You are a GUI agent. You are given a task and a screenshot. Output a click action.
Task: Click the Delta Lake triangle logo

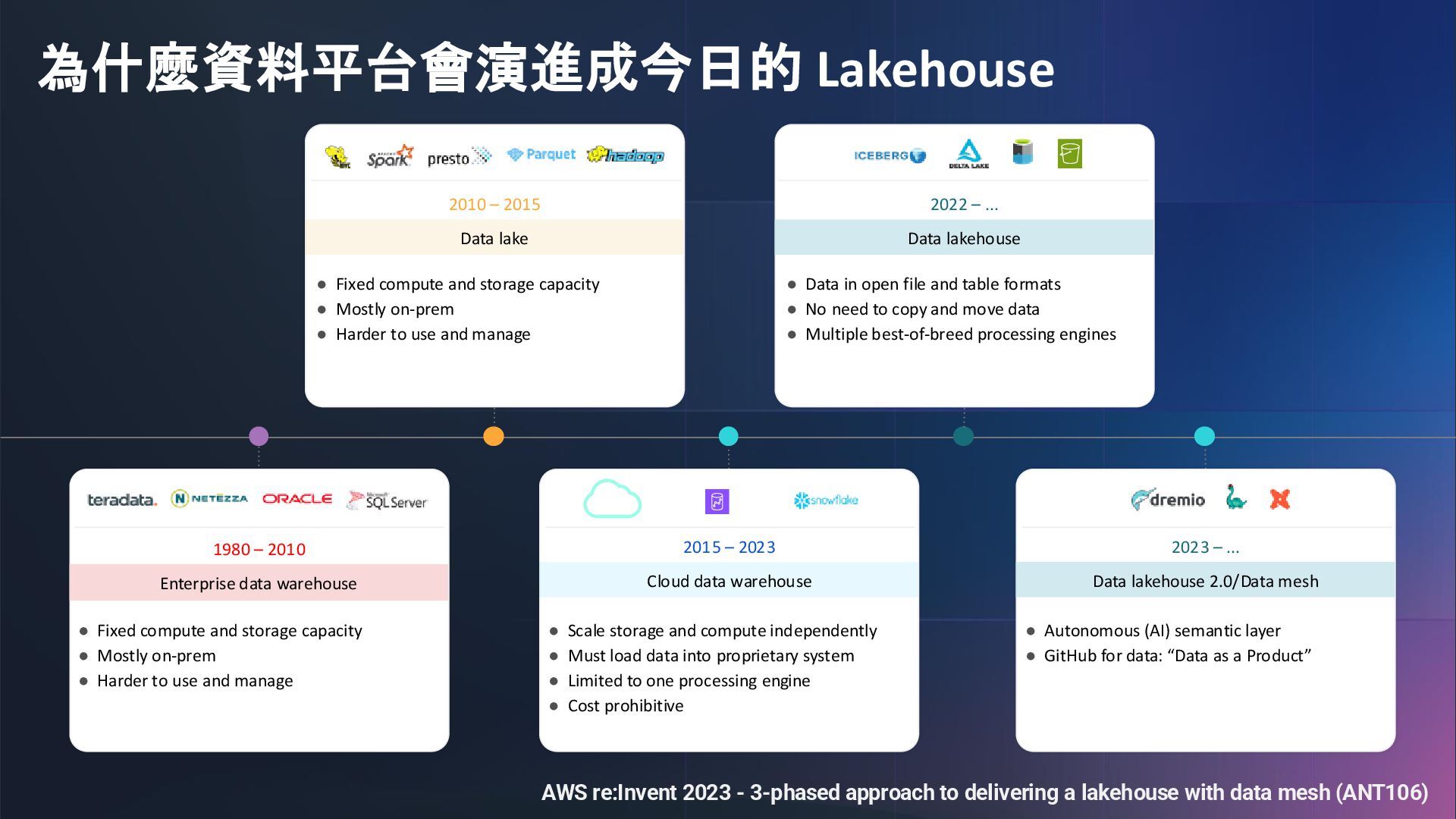coord(968,154)
